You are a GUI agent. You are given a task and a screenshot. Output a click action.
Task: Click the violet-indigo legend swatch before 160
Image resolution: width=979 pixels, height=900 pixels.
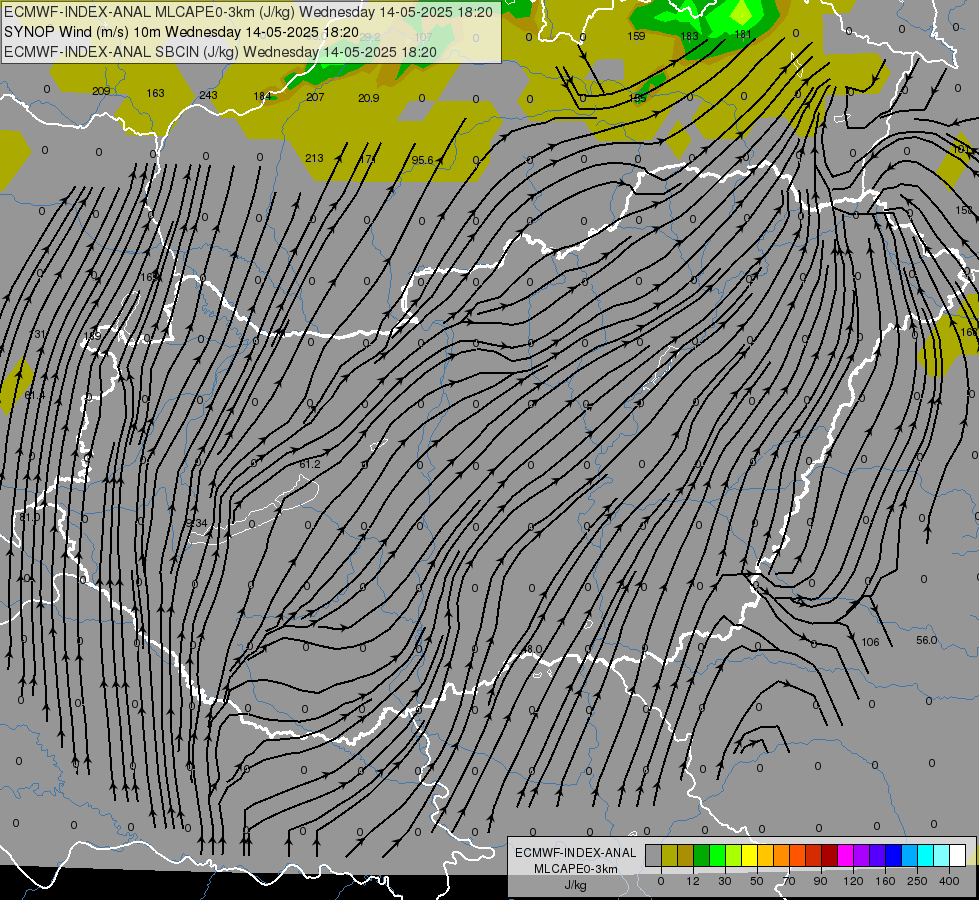(878, 855)
